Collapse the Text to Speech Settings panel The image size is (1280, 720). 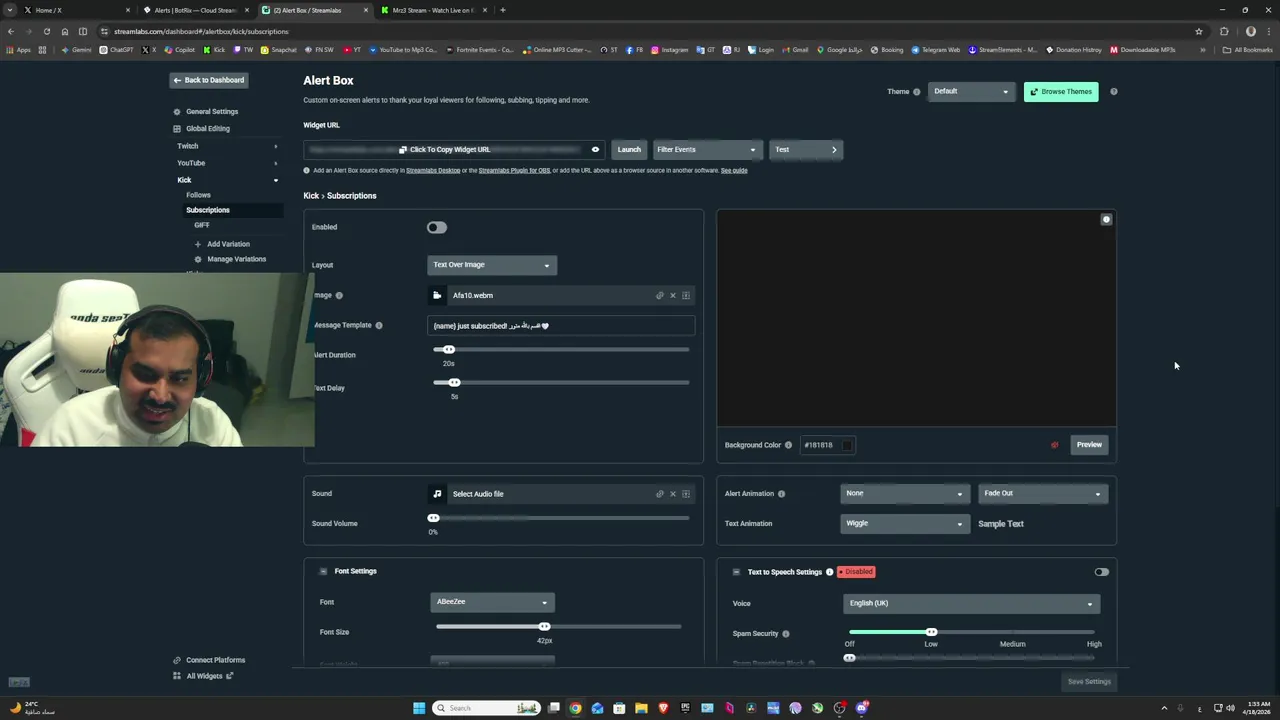tap(736, 572)
